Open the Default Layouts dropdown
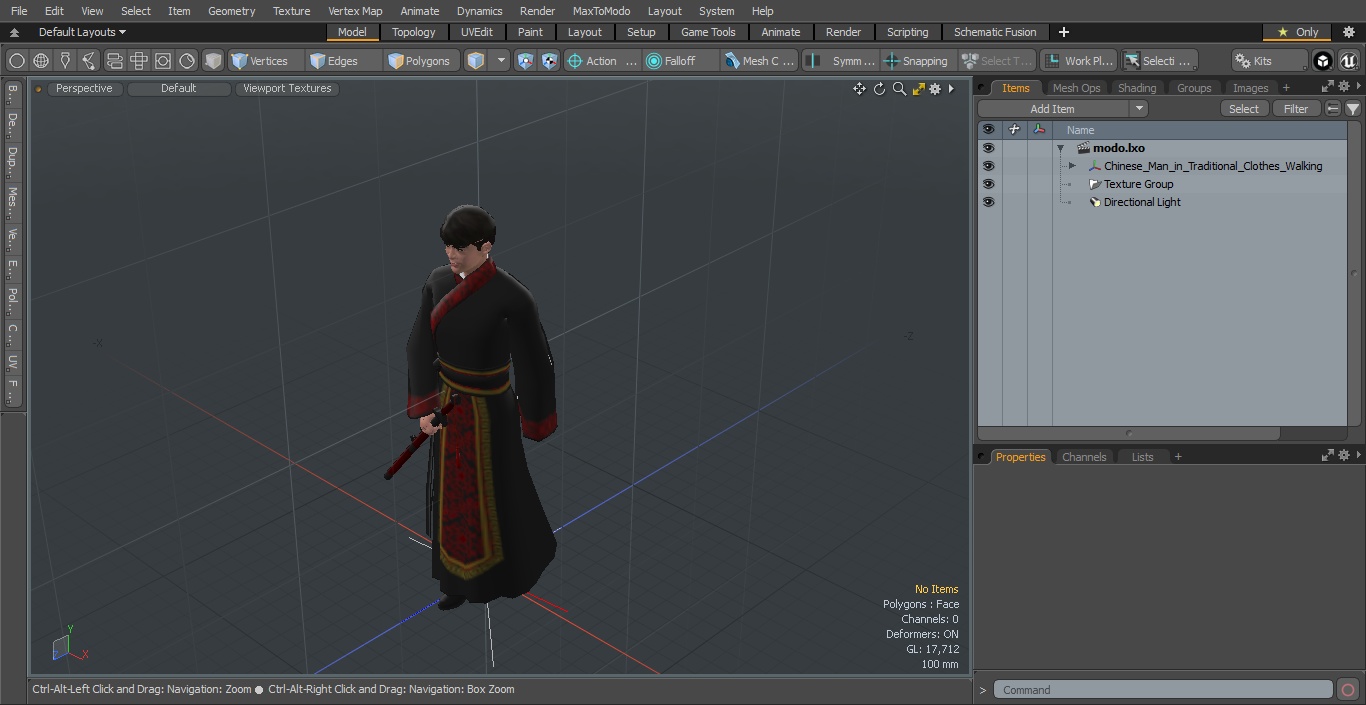Screen dimensions: 1366x705 point(82,32)
